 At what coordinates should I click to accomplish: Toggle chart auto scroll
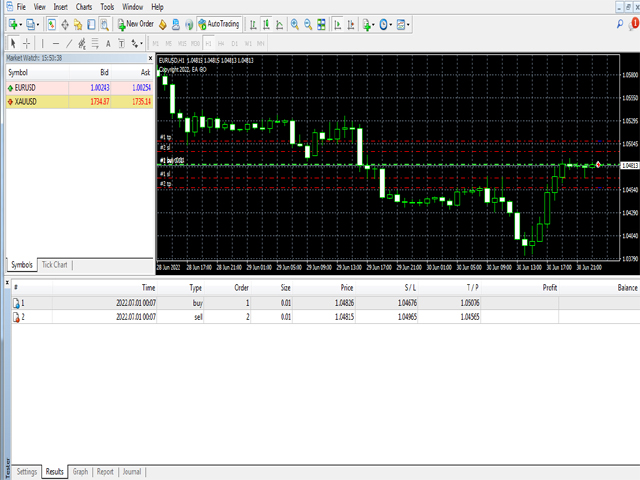tap(338, 24)
